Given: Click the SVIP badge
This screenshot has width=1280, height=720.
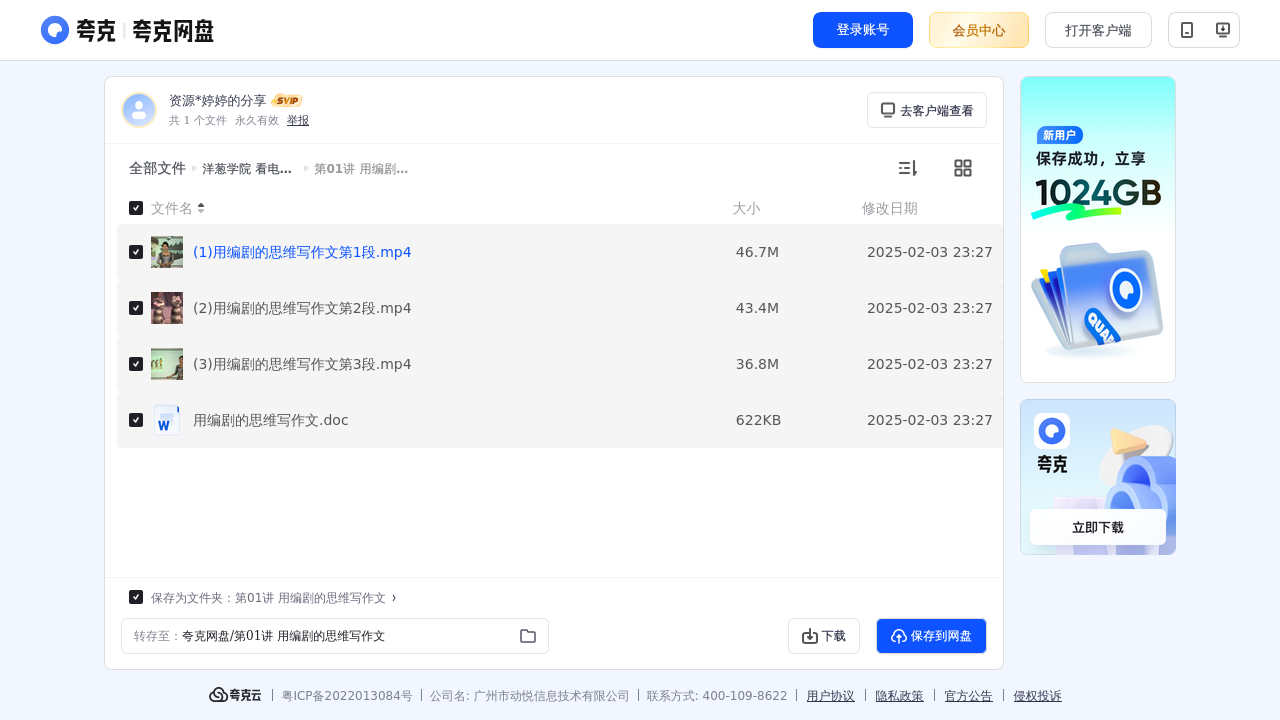Looking at the screenshot, I should [x=287, y=101].
